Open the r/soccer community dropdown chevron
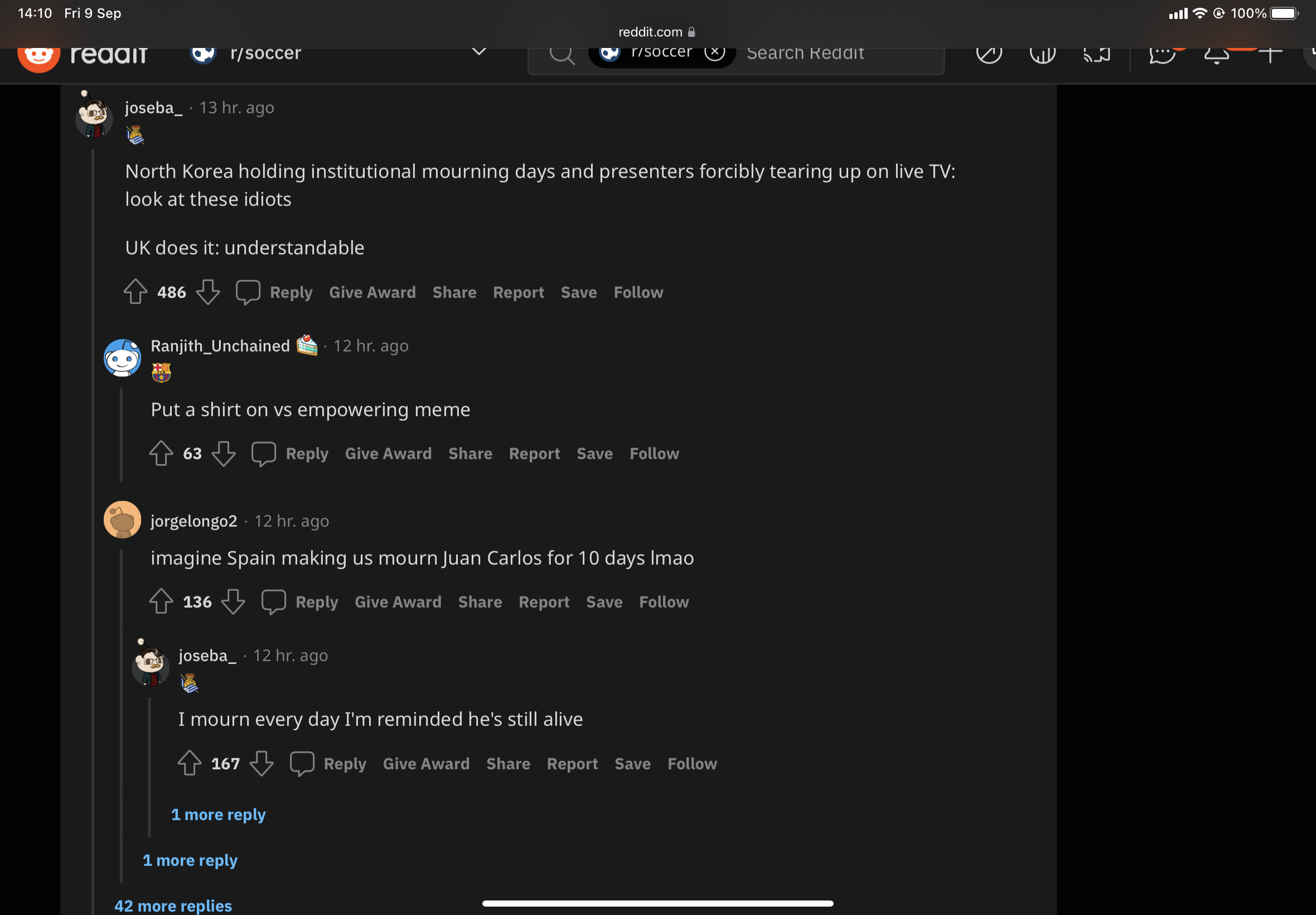1316x915 pixels. [x=479, y=52]
